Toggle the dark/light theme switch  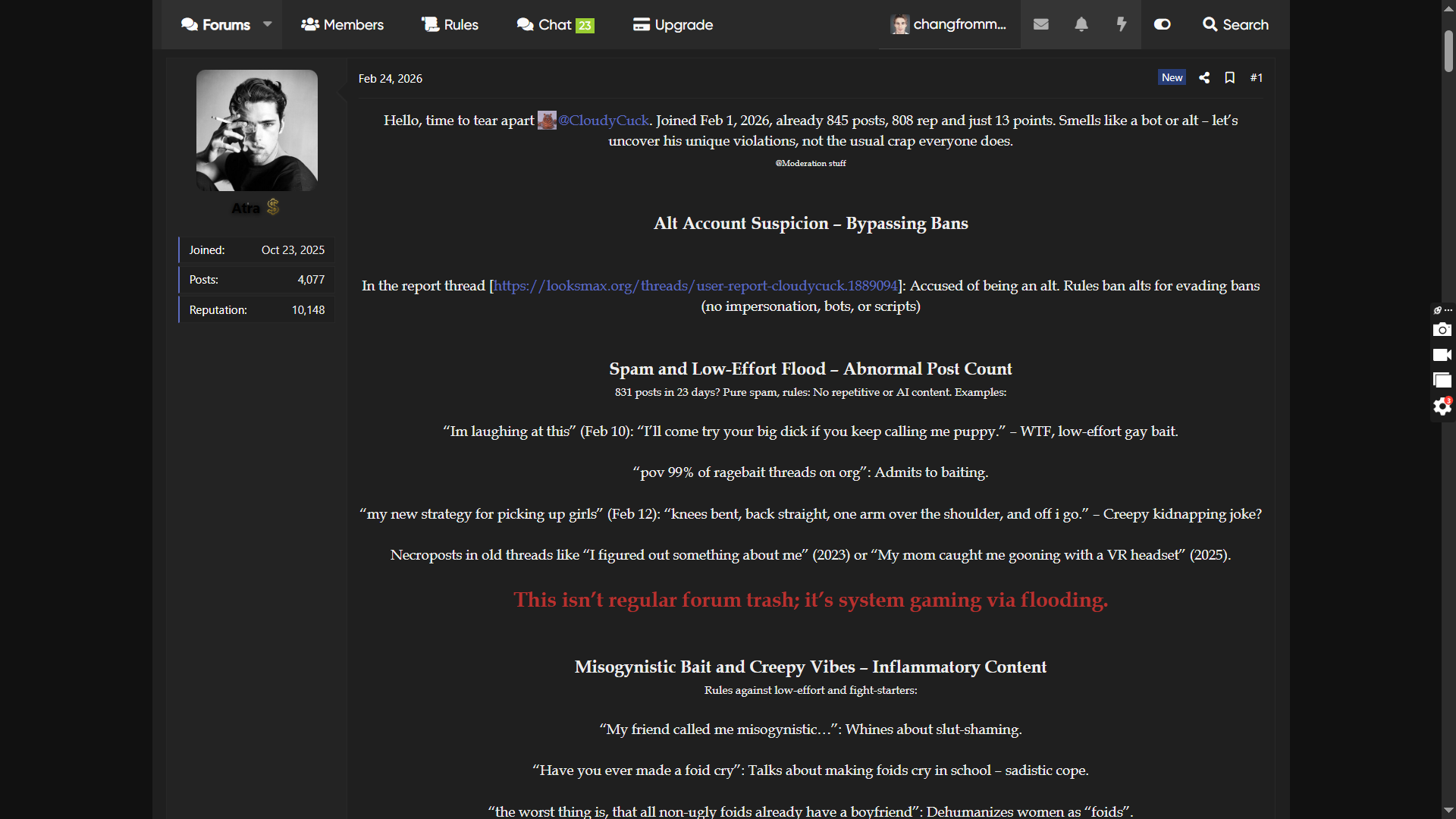[1162, 24]
